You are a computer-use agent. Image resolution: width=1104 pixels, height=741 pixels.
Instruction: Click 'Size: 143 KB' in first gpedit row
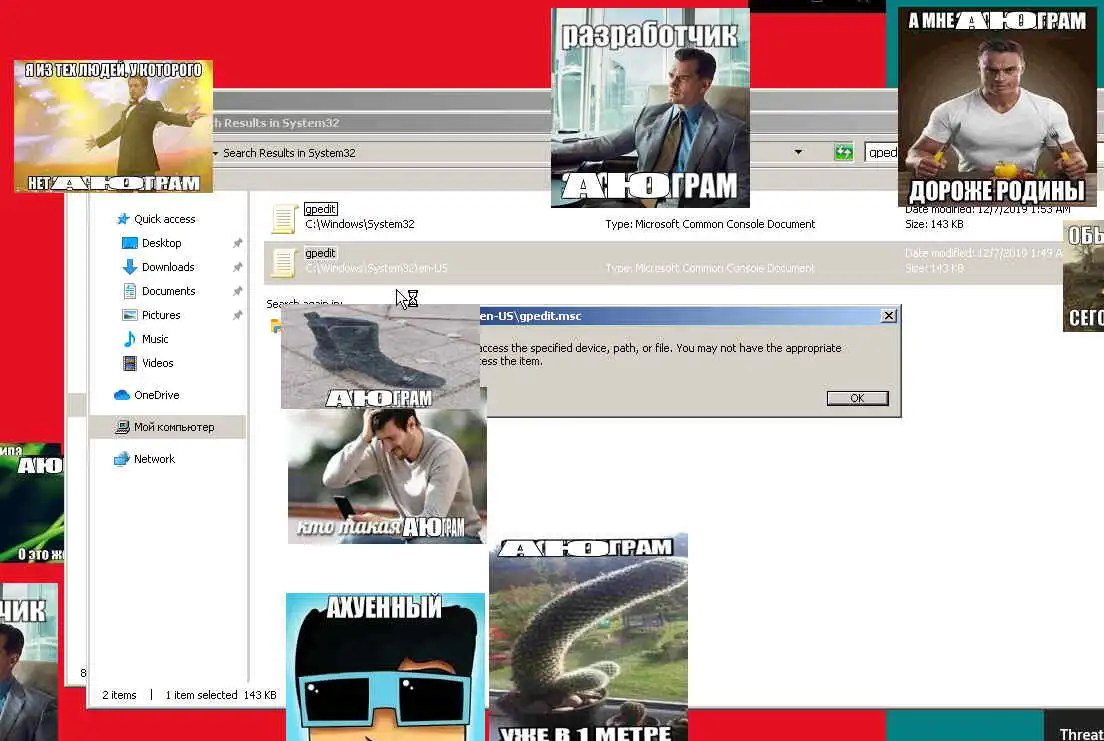pyautogui.click(x=934, y=224)
